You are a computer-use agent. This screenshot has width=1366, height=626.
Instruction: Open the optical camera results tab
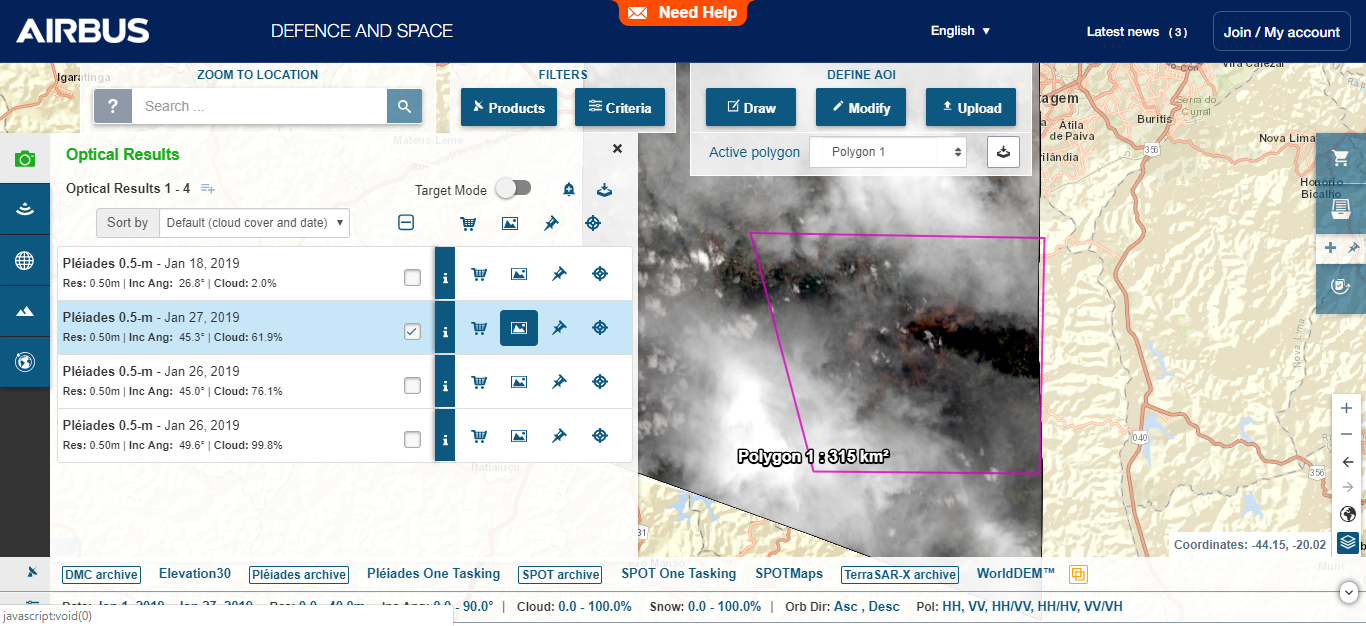tap(25, 159)
